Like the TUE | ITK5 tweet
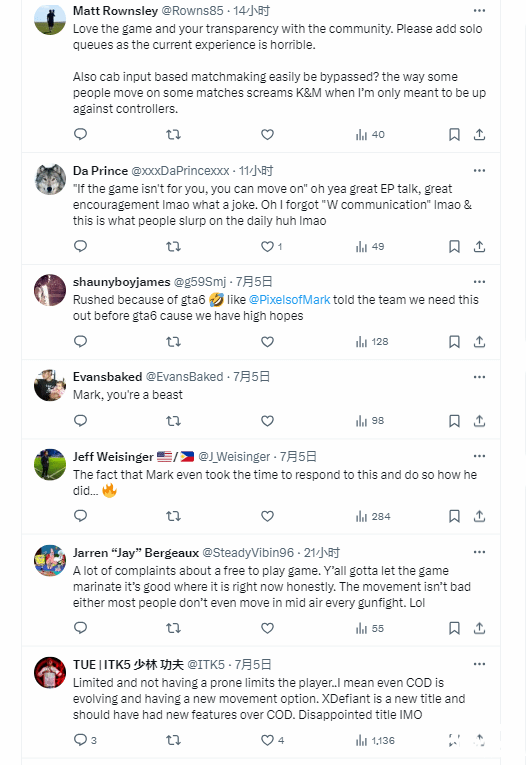This screenshot has width=526, height=765. pyautogui.click(x=272, y=740)
